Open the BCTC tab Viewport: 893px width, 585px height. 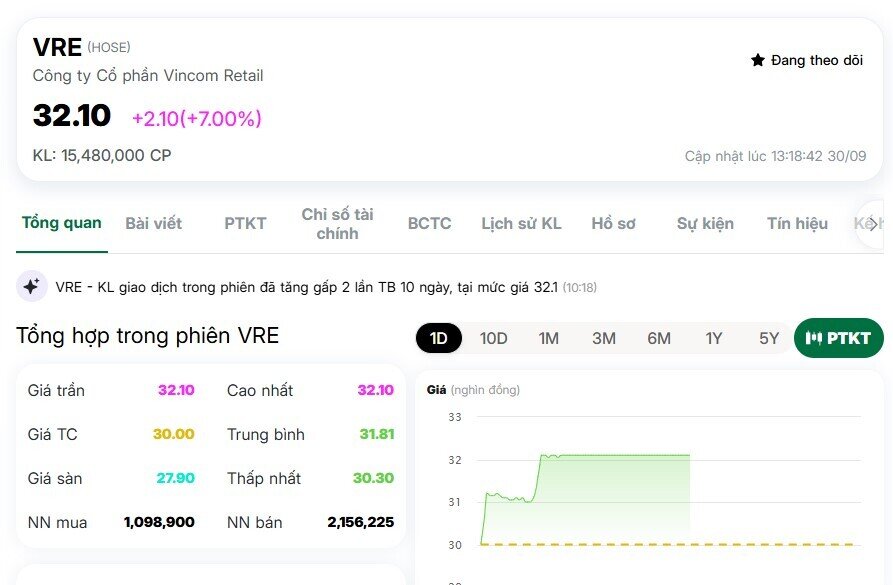[x=428, y=224]
